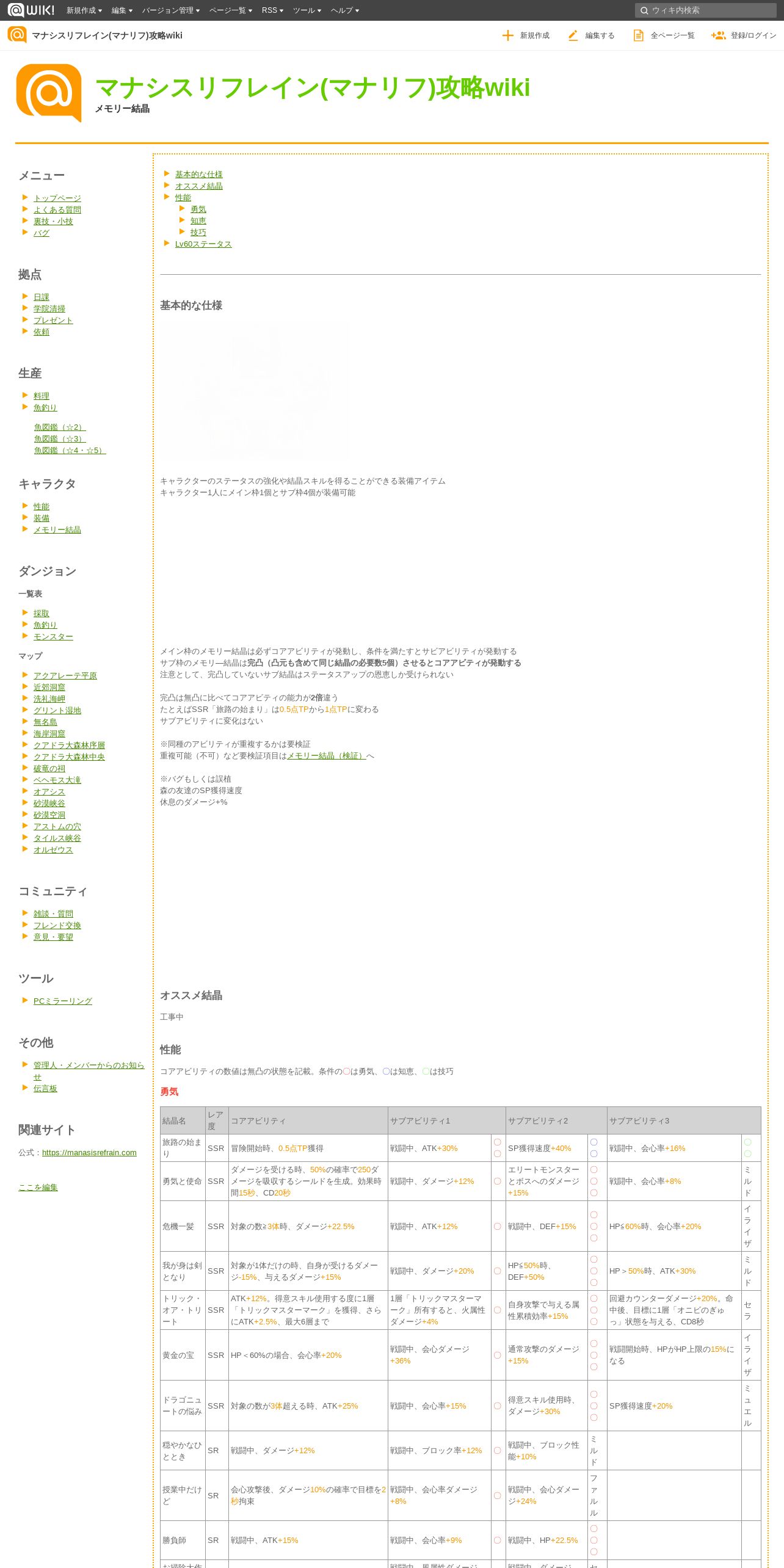Open 管理人・メンバーからのお知らせ link
Screen dimensions: 784x1568
coord(89,1072)
